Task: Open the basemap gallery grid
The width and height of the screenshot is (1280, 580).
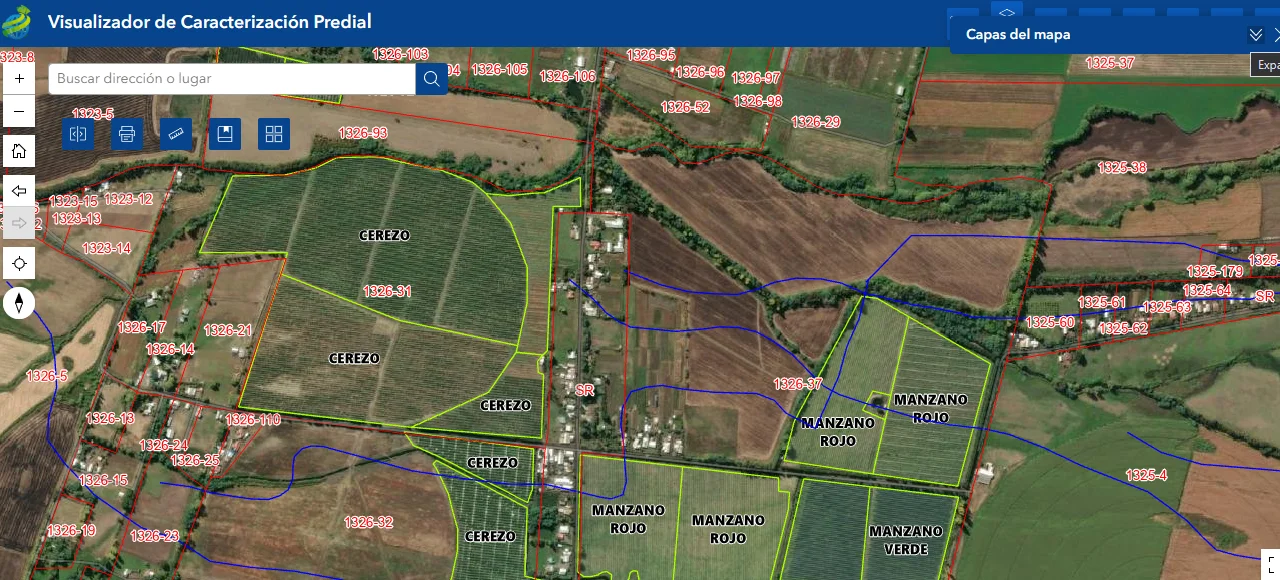Action: tap(274, 134)
